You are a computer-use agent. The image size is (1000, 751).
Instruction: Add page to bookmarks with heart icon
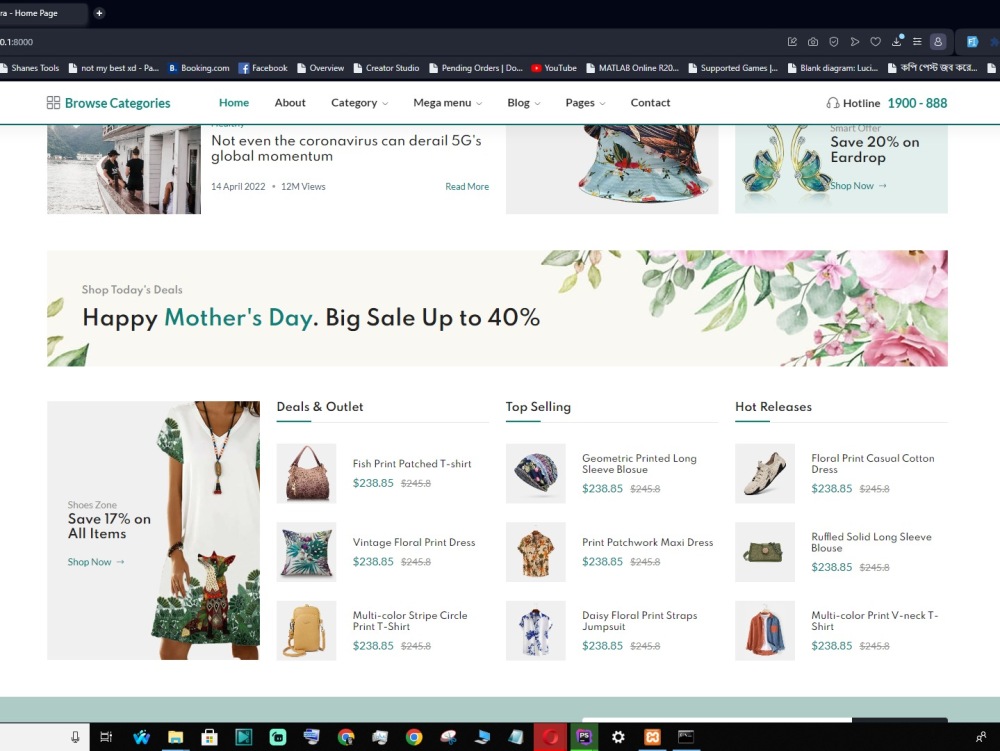pyautogui.click(x=876, y=41)
